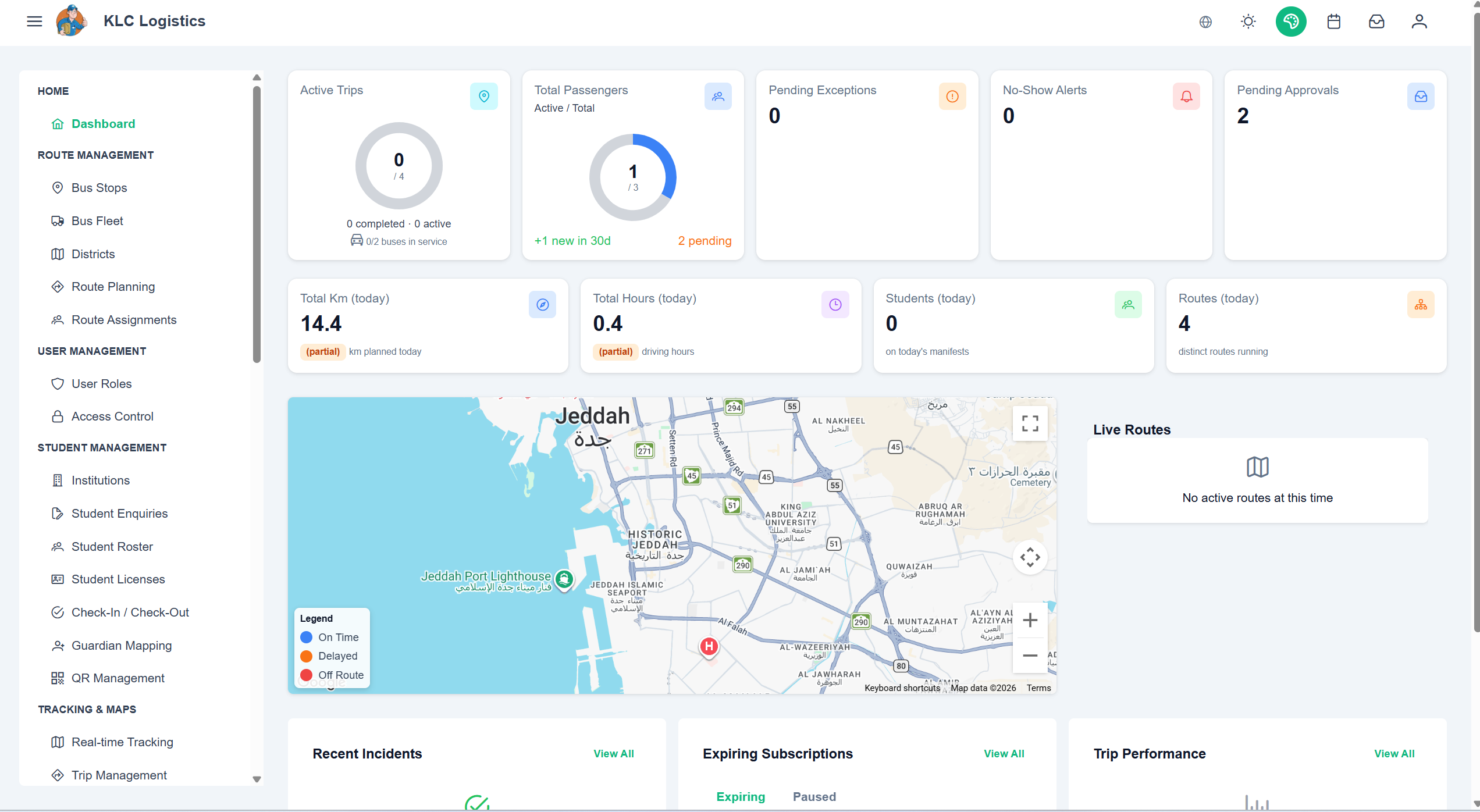
Task: Toggle map fullscreen view
Action: 1030,423
